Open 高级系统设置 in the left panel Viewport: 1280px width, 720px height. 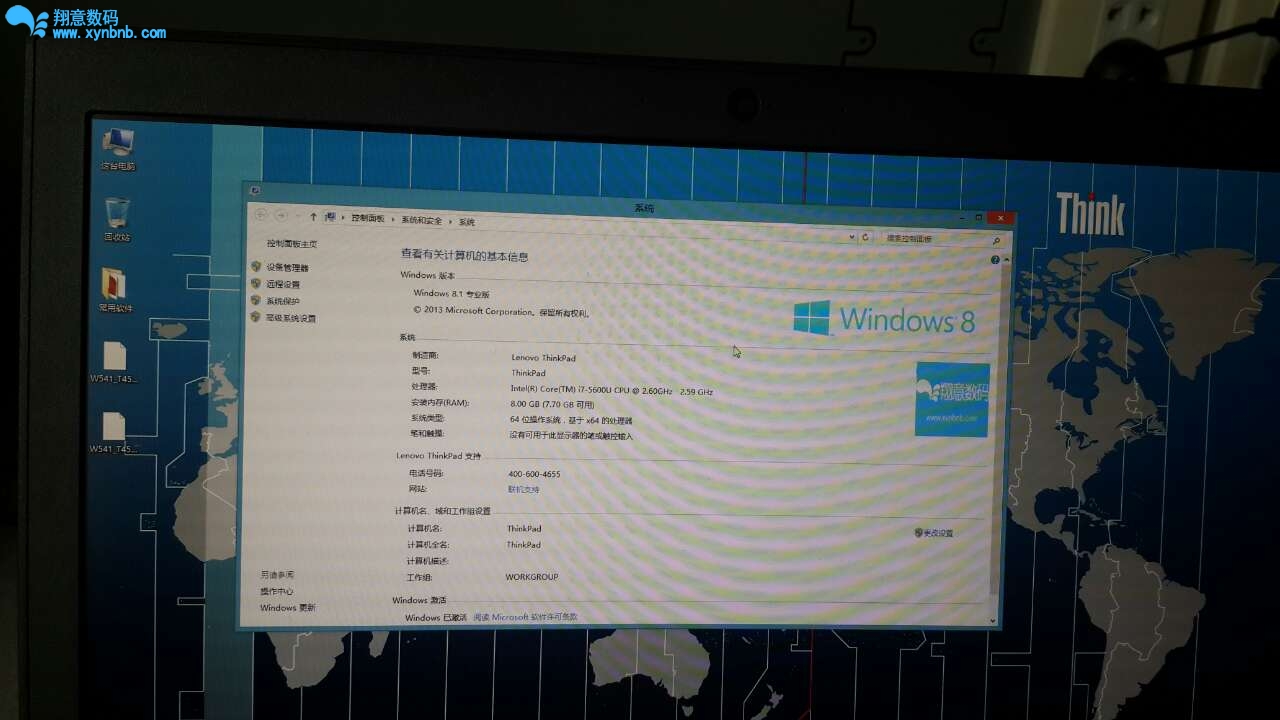tap(290, 318)
